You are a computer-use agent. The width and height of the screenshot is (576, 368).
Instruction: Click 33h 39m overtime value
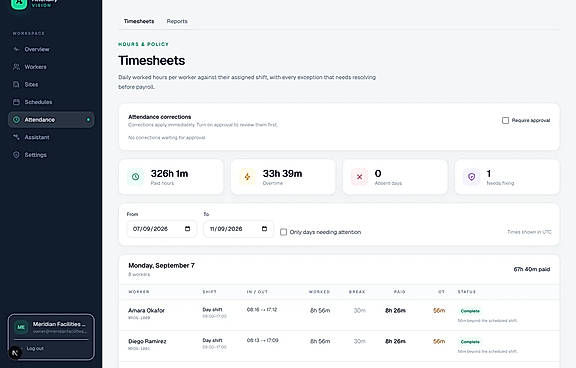[282, 173]
